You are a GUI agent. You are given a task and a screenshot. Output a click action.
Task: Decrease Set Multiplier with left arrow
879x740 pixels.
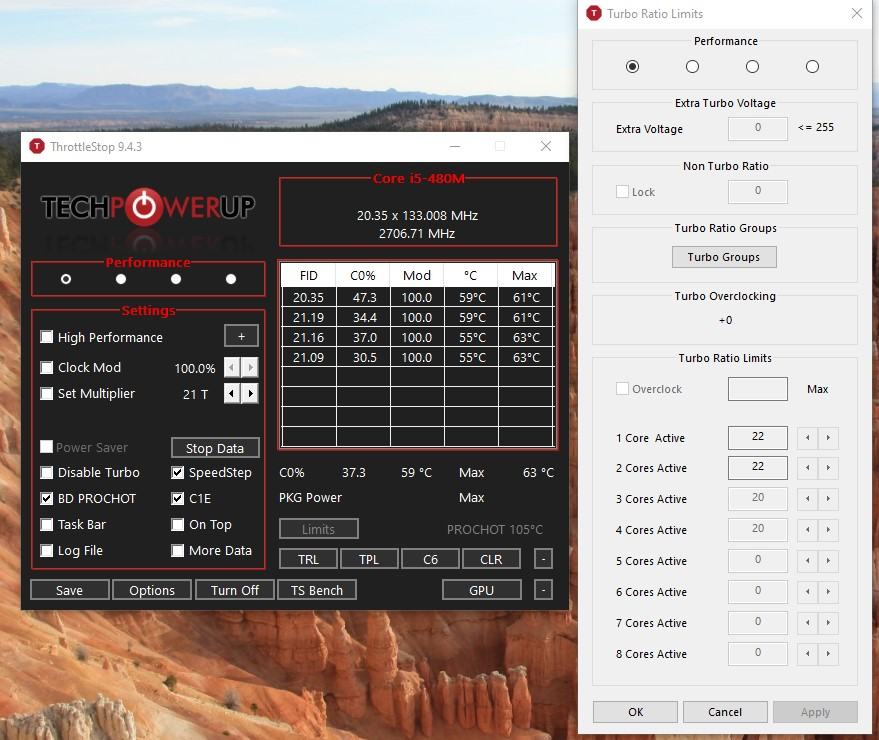coord(232,394)
